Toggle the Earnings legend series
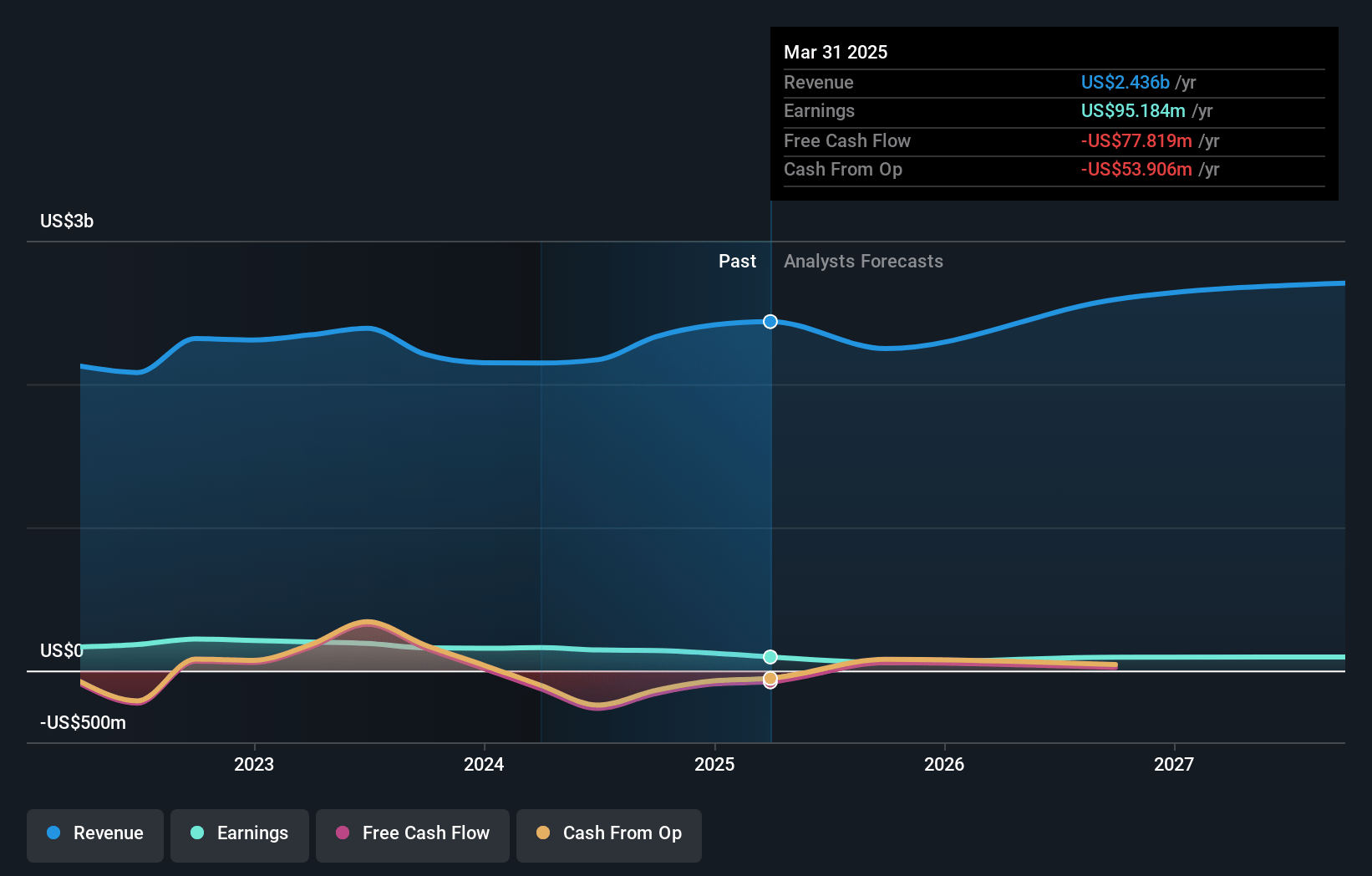This screenshot has height=876, width=1372. [240, 835]
